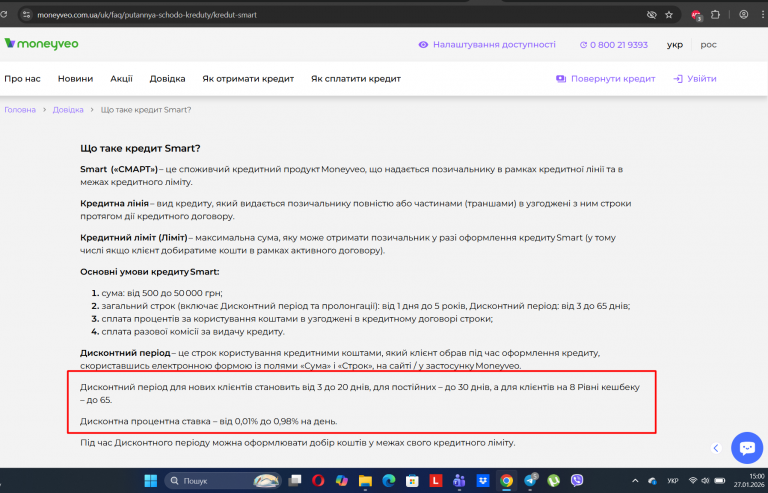Open Copilot from taskbar
The width and height of the screenshot is (768, 493).
pyautogui.click(x=341, y=481)
